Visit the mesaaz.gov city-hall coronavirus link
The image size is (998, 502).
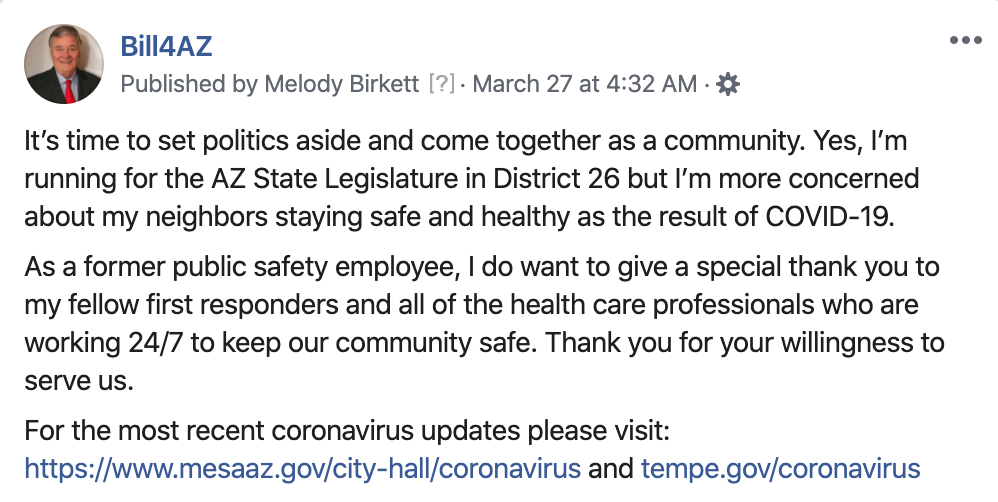302,469
